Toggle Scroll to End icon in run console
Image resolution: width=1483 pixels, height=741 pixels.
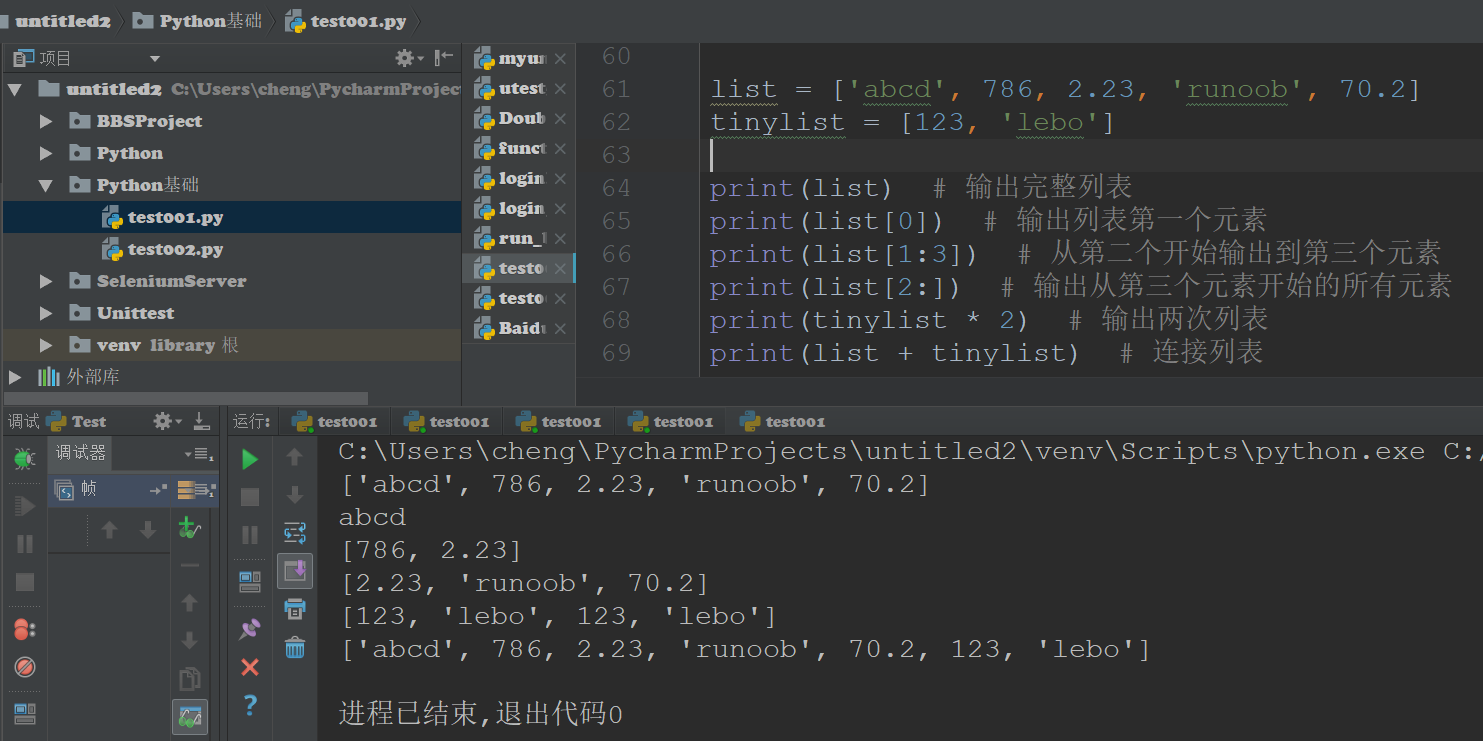click(294, 570)
